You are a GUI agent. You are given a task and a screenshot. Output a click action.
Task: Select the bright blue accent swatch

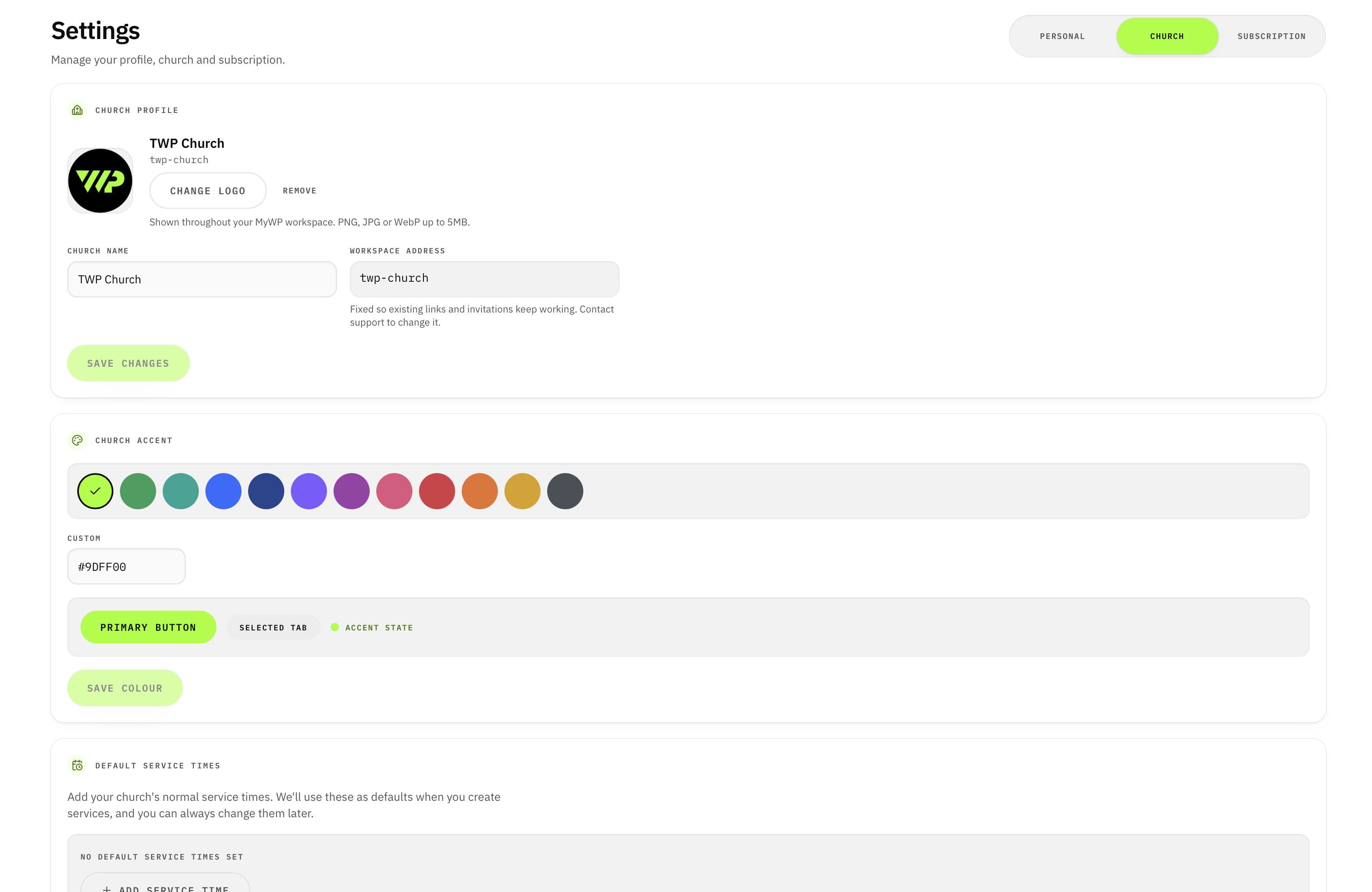223,491
